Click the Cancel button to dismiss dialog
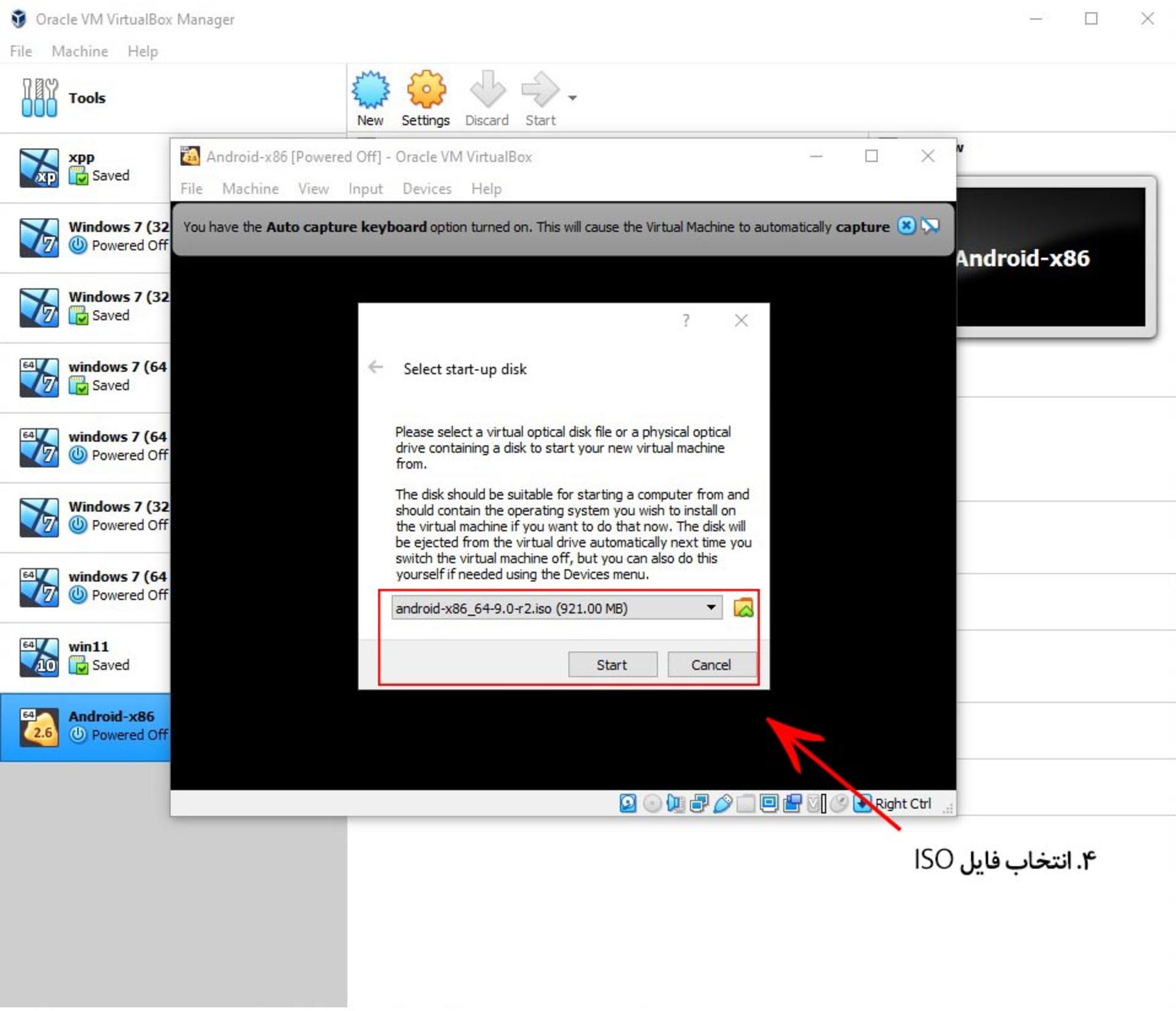Screen dimensions: 1176x1011 (x=711, y=664)
